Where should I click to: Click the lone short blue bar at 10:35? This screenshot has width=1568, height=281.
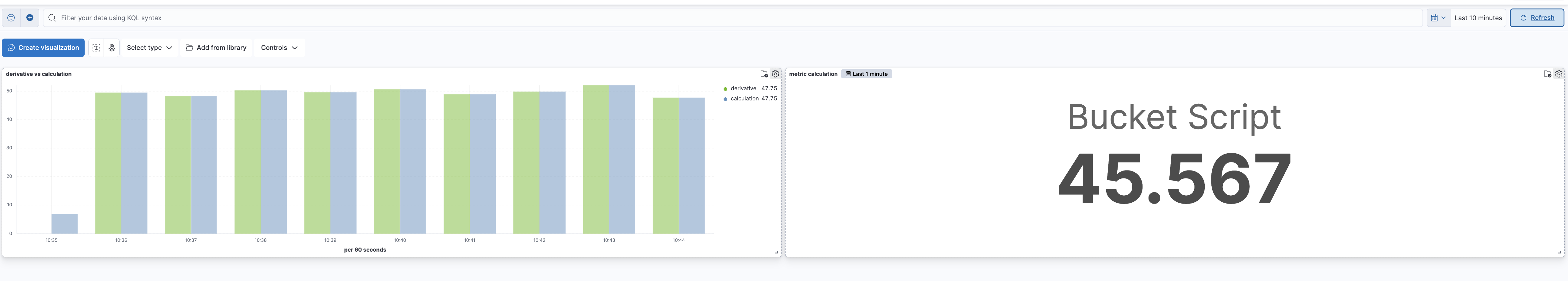tap(64, 223)
